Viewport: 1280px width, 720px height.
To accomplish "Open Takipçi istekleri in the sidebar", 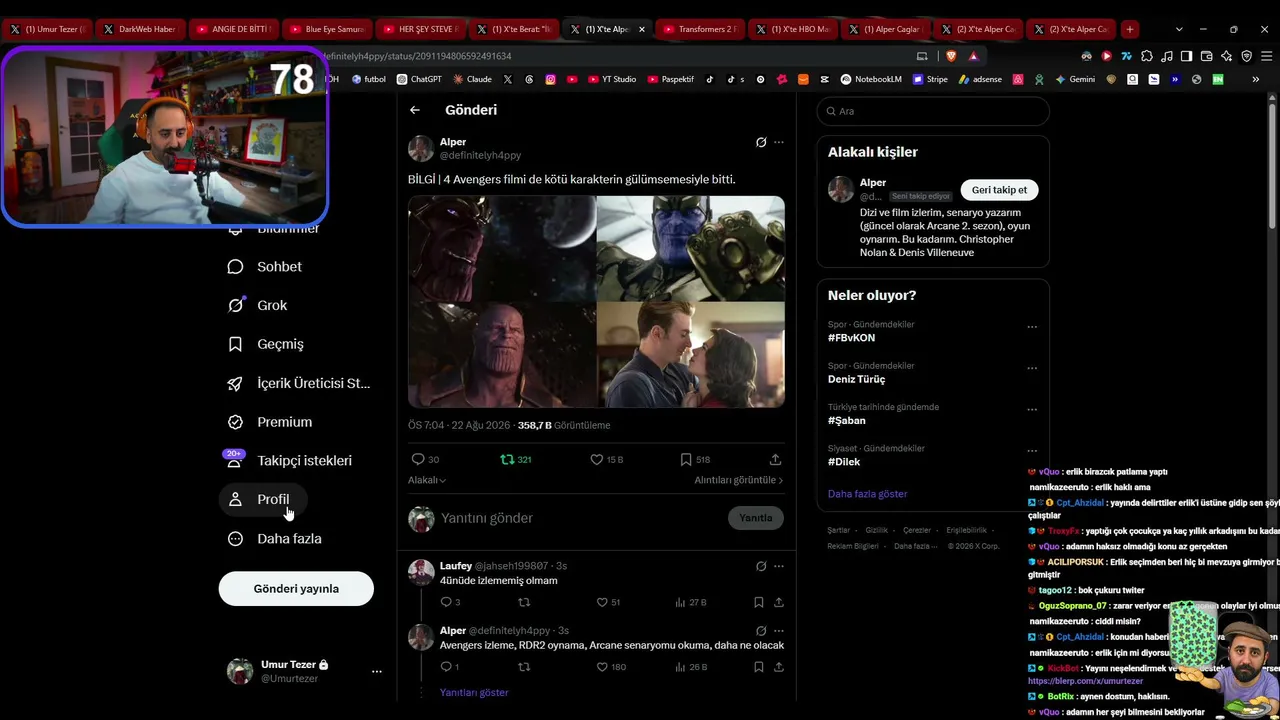I will (290, 461).
